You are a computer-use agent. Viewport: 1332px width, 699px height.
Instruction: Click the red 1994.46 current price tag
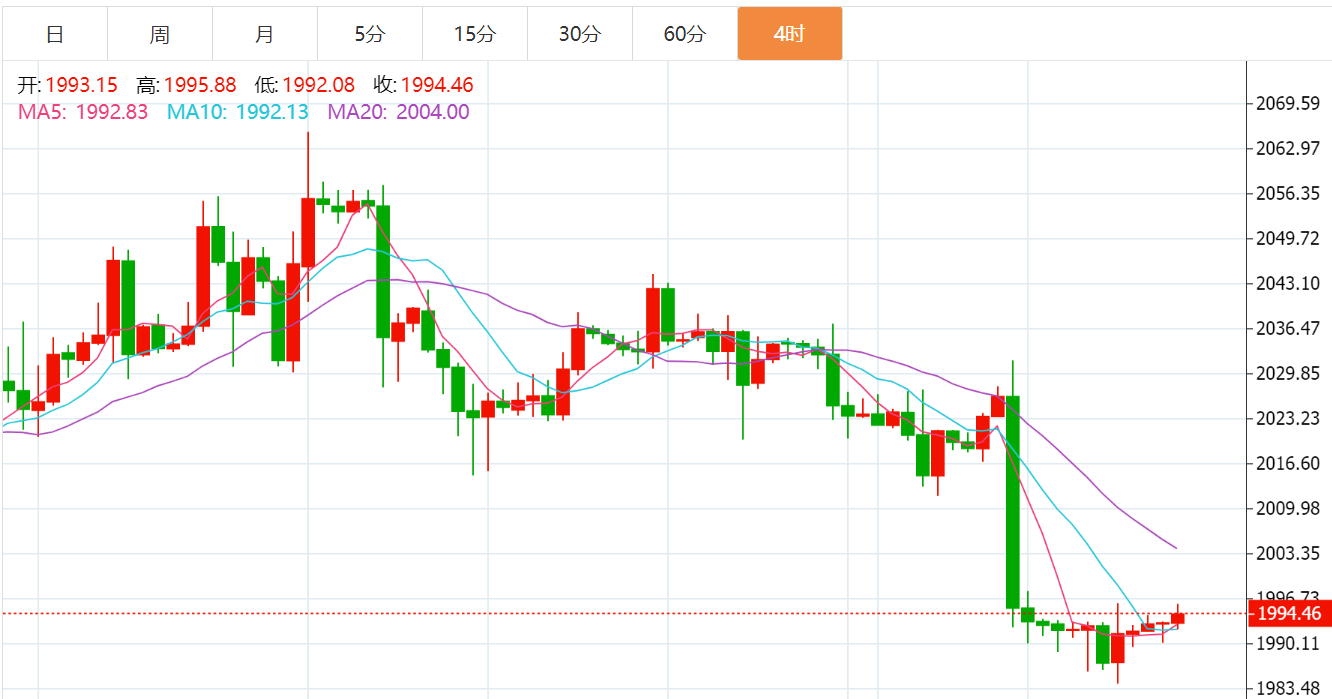click(1288, 614)
